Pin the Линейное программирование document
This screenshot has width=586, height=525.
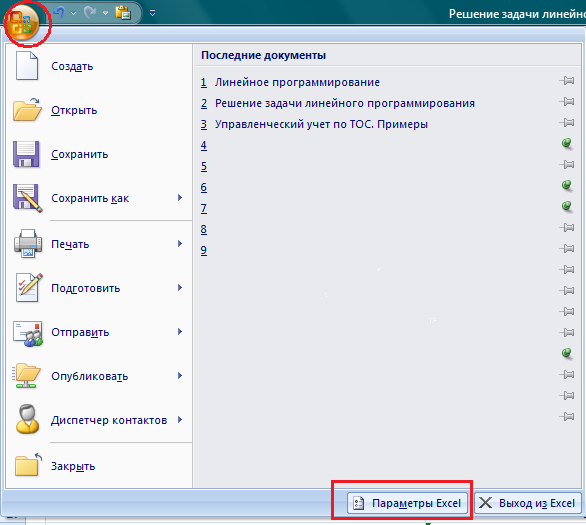[x=567, y=80]
